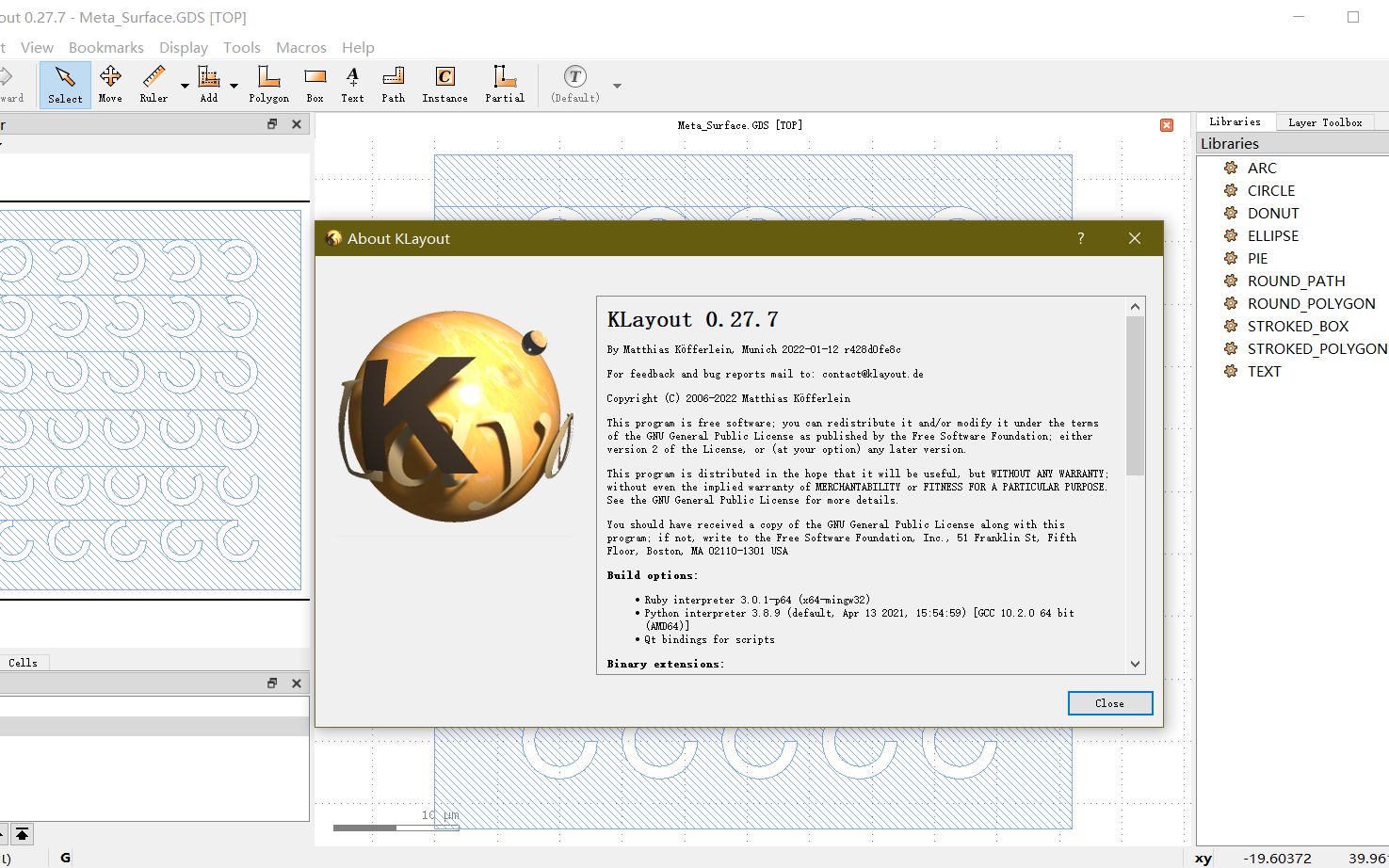This screenshot has width=1389, height=868.
Task: Open the technology dropdown arrow
Action: pyautogui.click(x=617, y=86)
